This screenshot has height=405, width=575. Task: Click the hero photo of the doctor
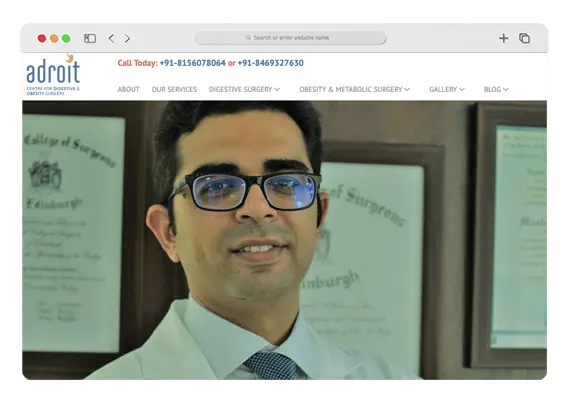click(285, 240)
